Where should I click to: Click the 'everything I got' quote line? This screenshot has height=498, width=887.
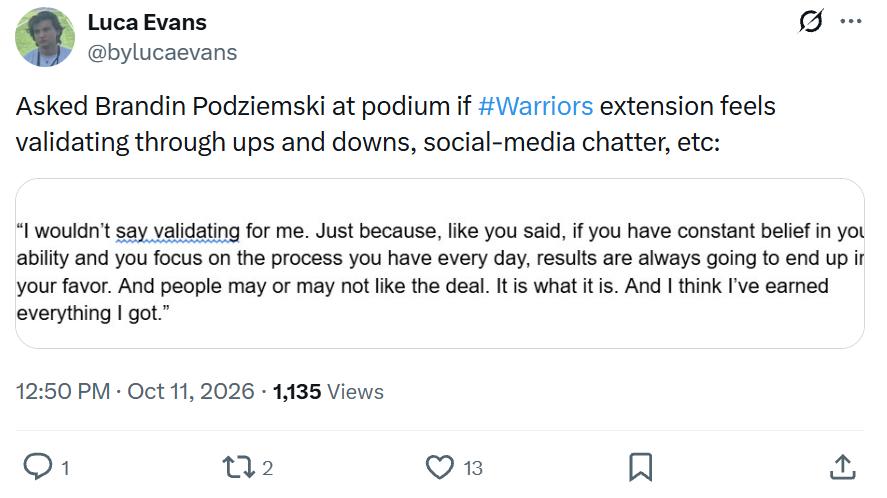(x=93, y=313)
